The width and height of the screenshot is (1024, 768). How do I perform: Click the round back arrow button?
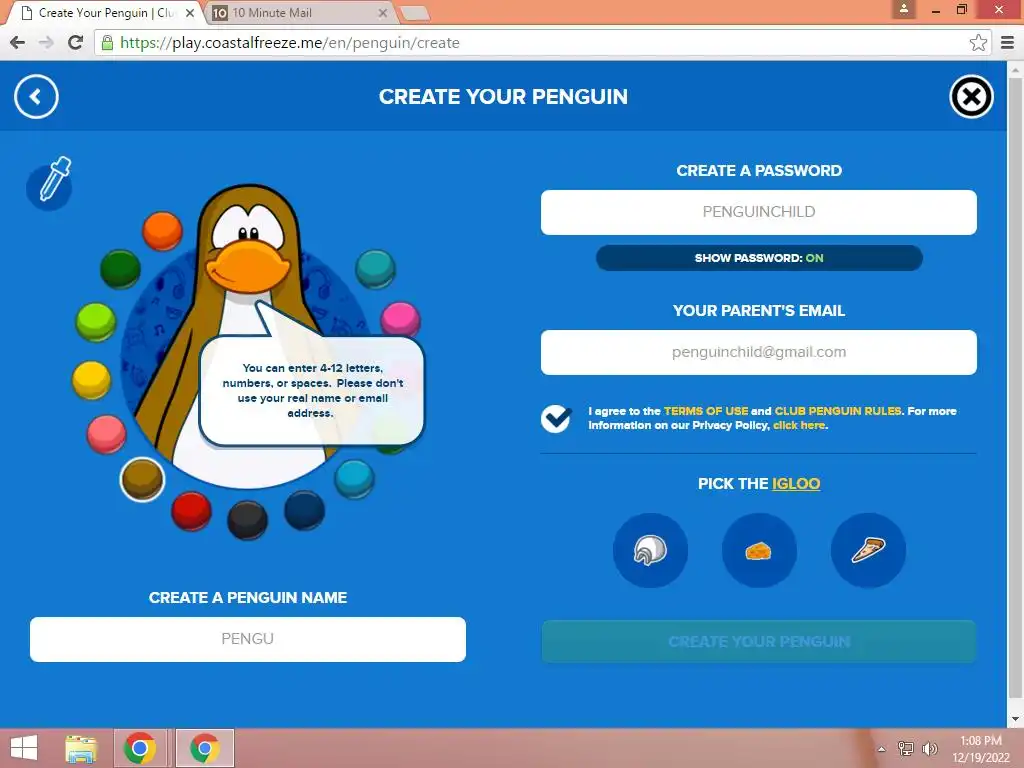tap(36, 97)
